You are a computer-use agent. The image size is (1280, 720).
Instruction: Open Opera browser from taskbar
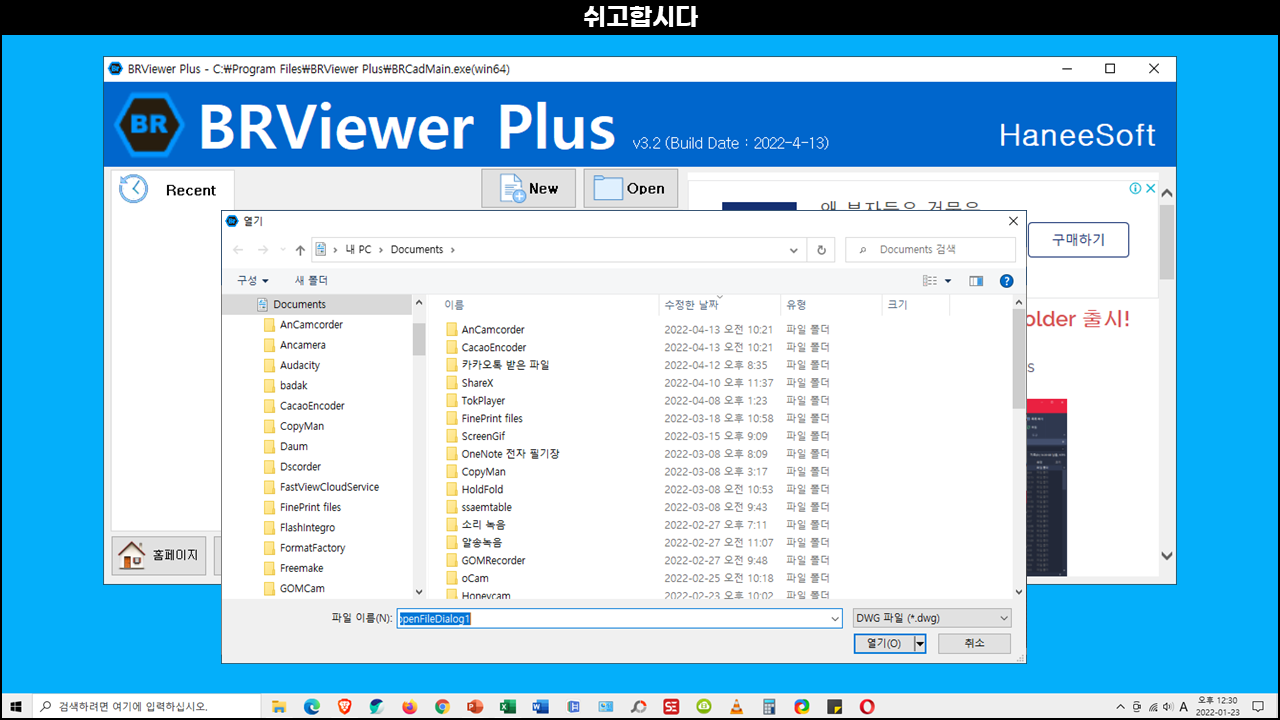coord(867,706)
